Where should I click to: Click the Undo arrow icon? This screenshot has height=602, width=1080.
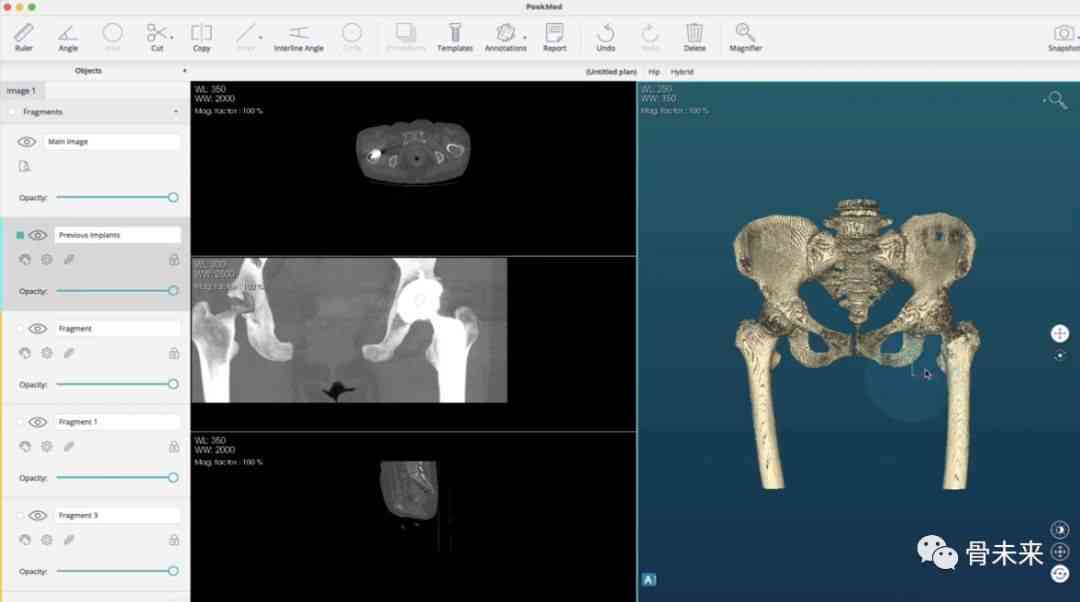606,37
